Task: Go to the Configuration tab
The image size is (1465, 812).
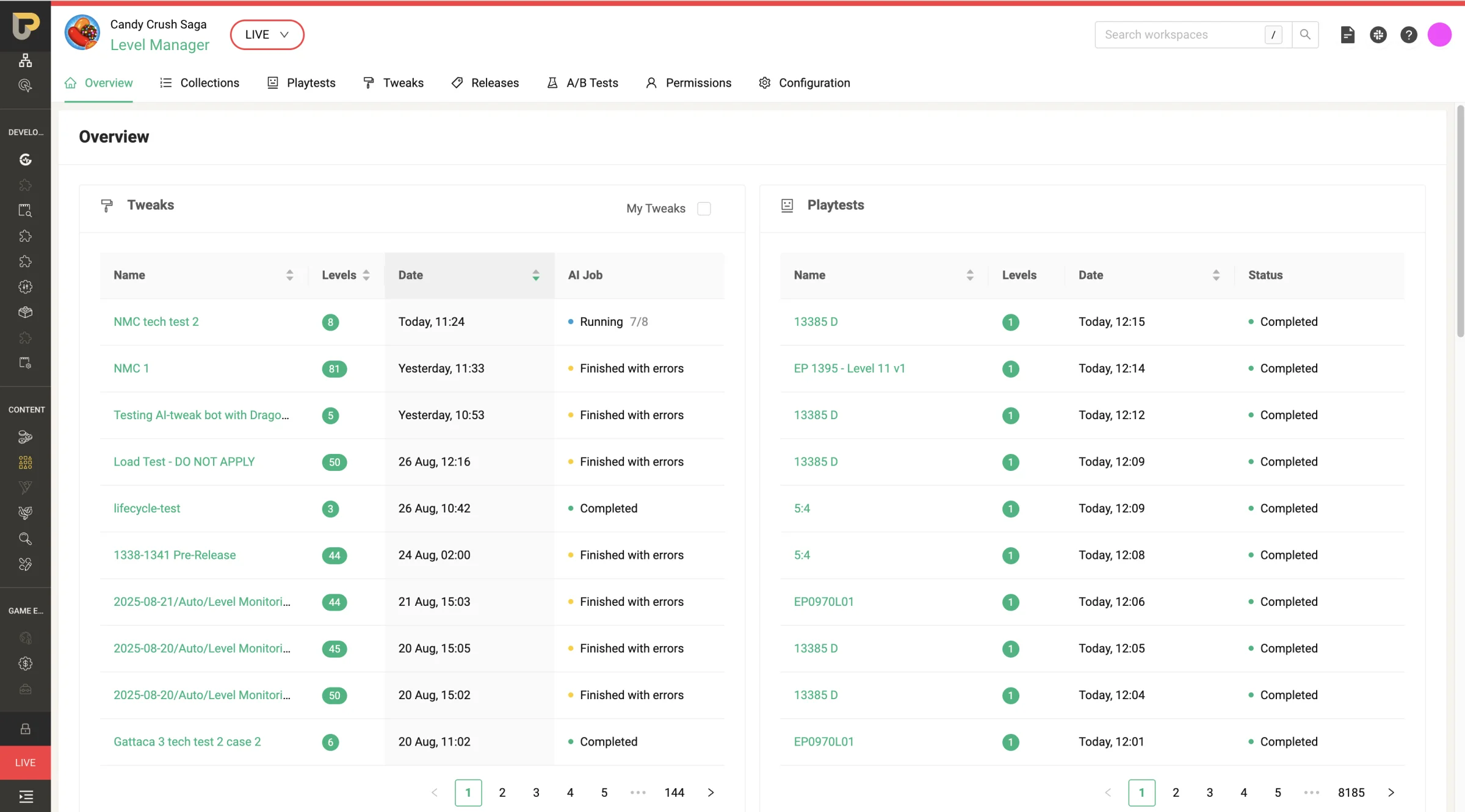Action: pyautogui.click(x=805, y=83)
